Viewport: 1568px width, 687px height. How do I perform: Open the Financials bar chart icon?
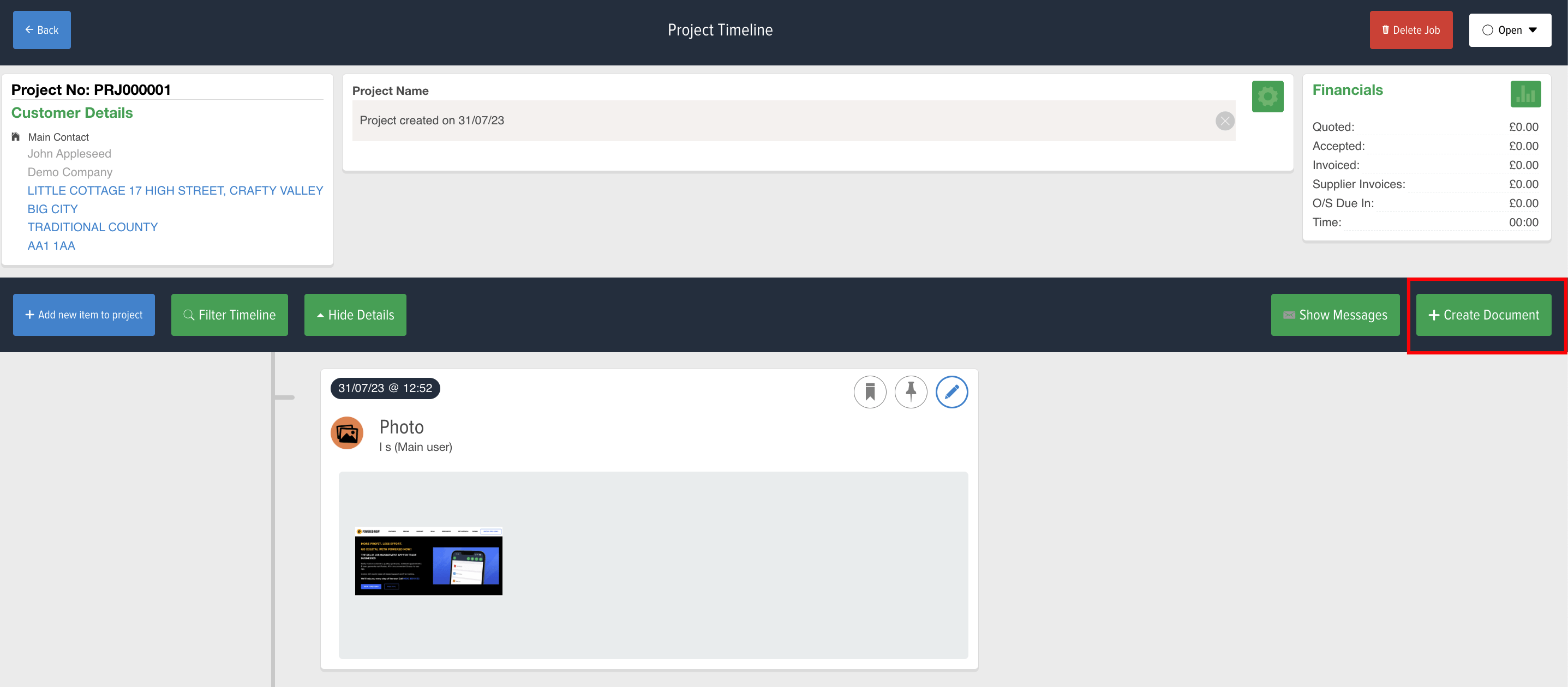pos(1526,94)
